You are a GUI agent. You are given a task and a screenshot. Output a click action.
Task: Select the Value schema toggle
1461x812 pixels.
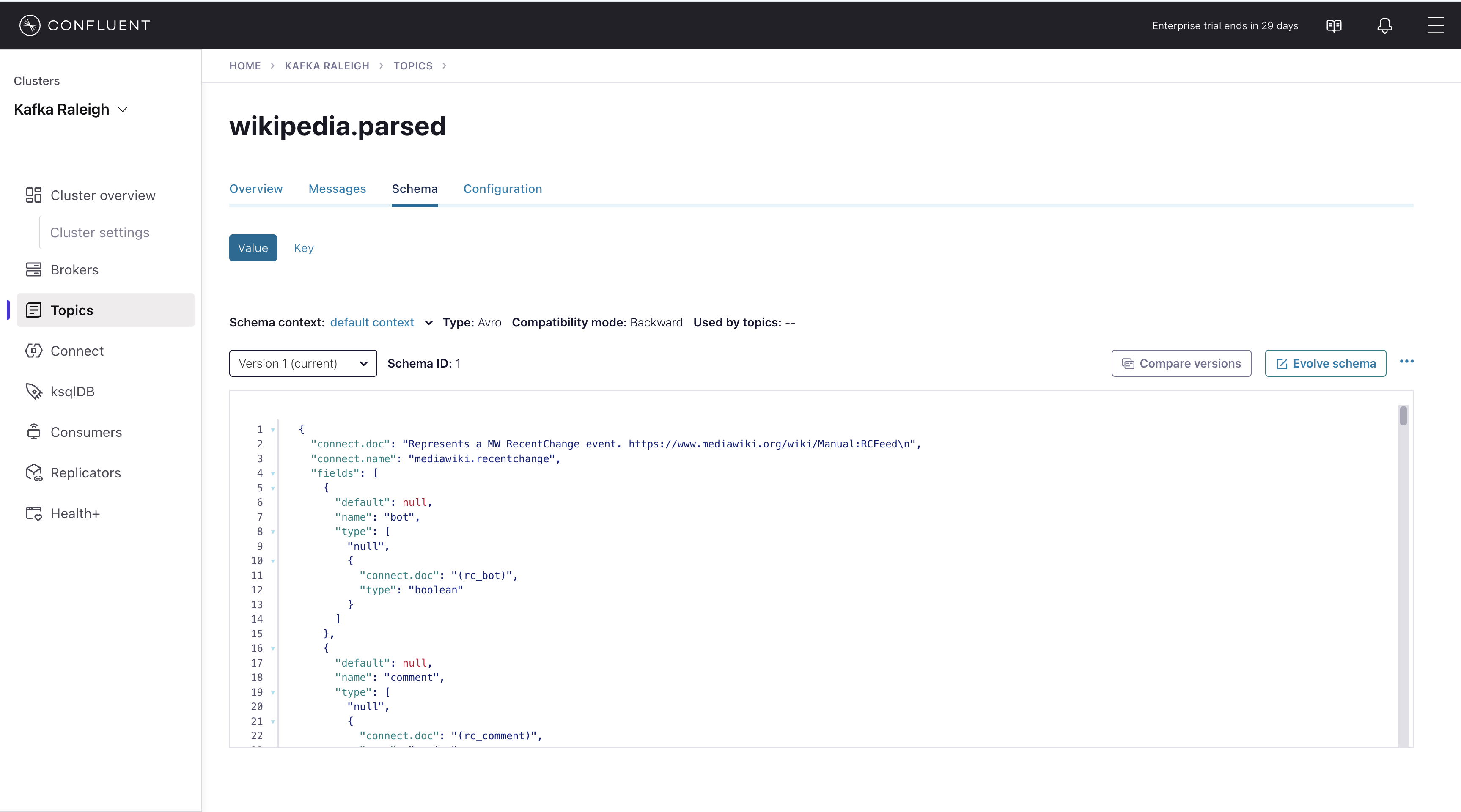click(253, 248)
